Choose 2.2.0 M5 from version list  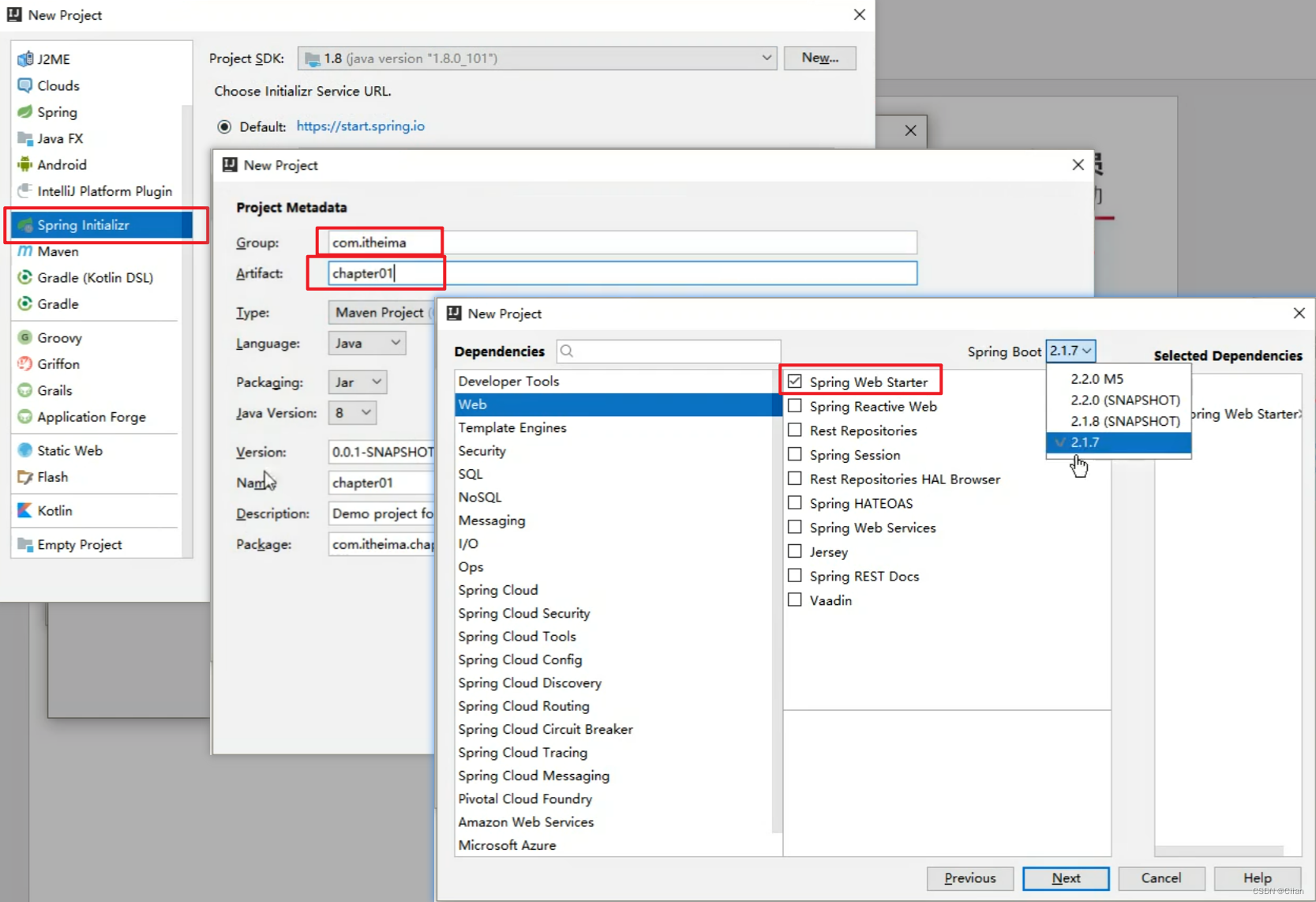click(x=1118, y=379)
